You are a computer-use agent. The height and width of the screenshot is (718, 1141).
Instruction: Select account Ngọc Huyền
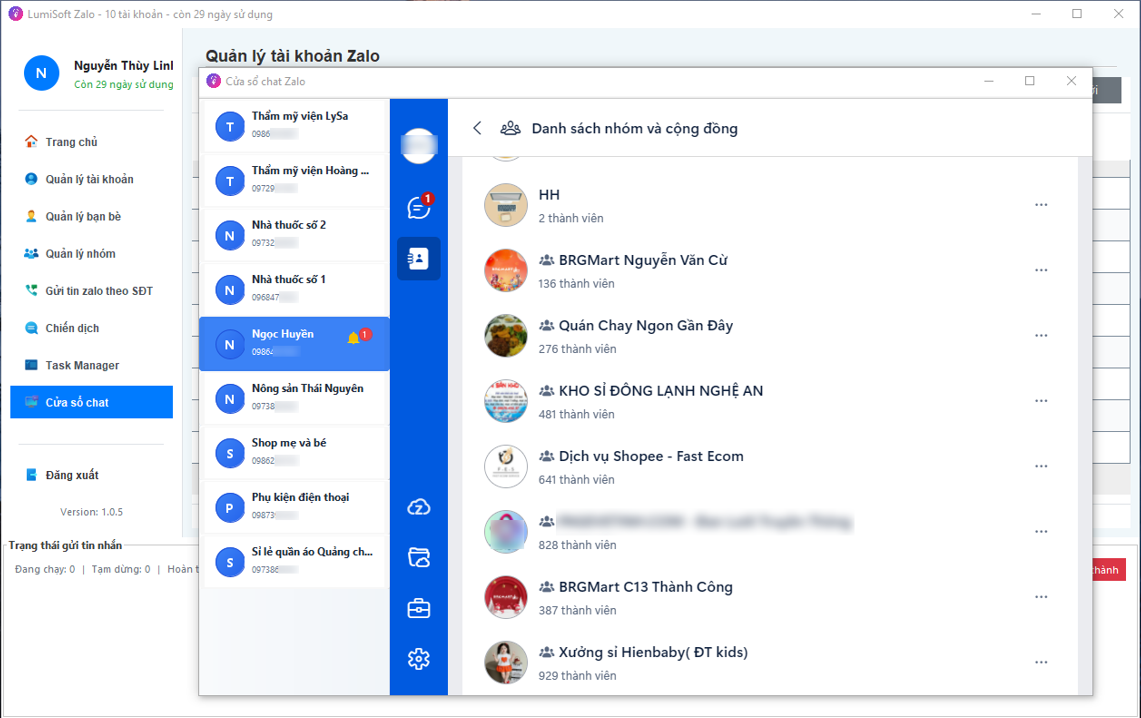[x=294, y=344]
